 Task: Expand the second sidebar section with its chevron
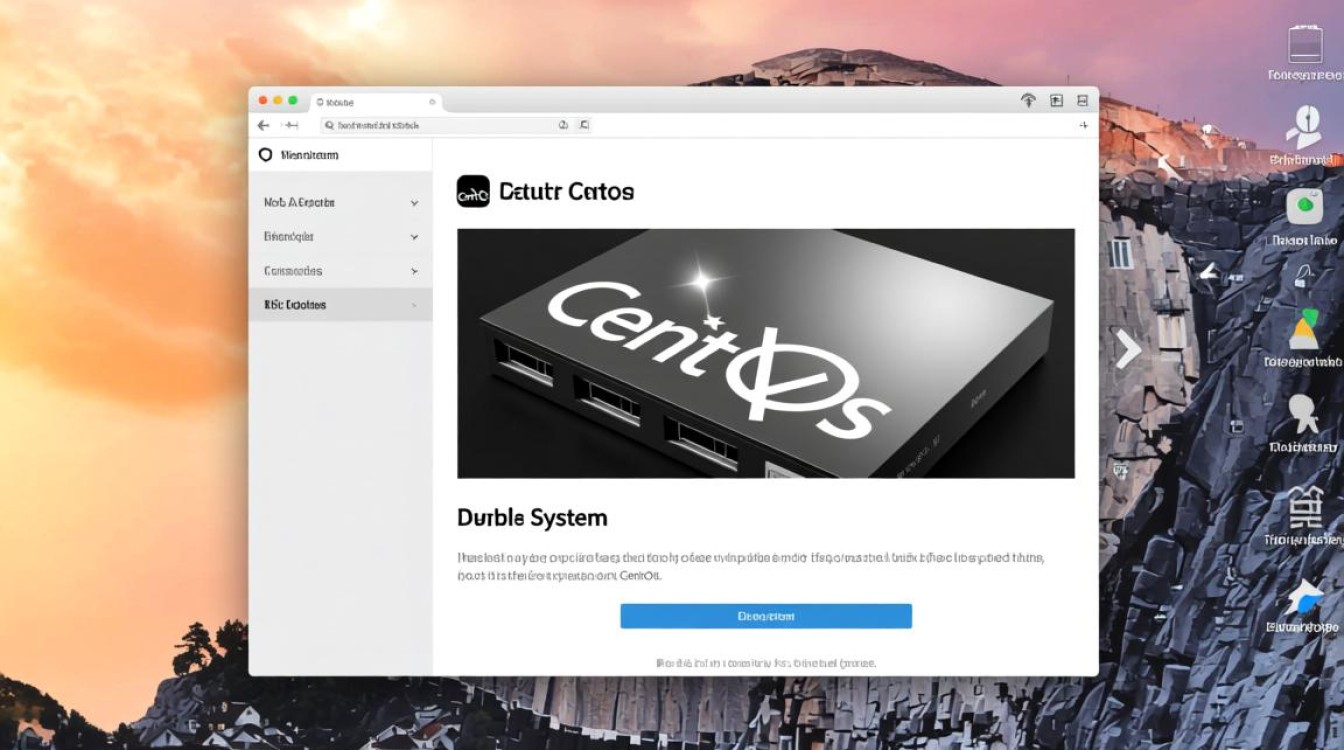pyautogui.click(x=414, y=237)
